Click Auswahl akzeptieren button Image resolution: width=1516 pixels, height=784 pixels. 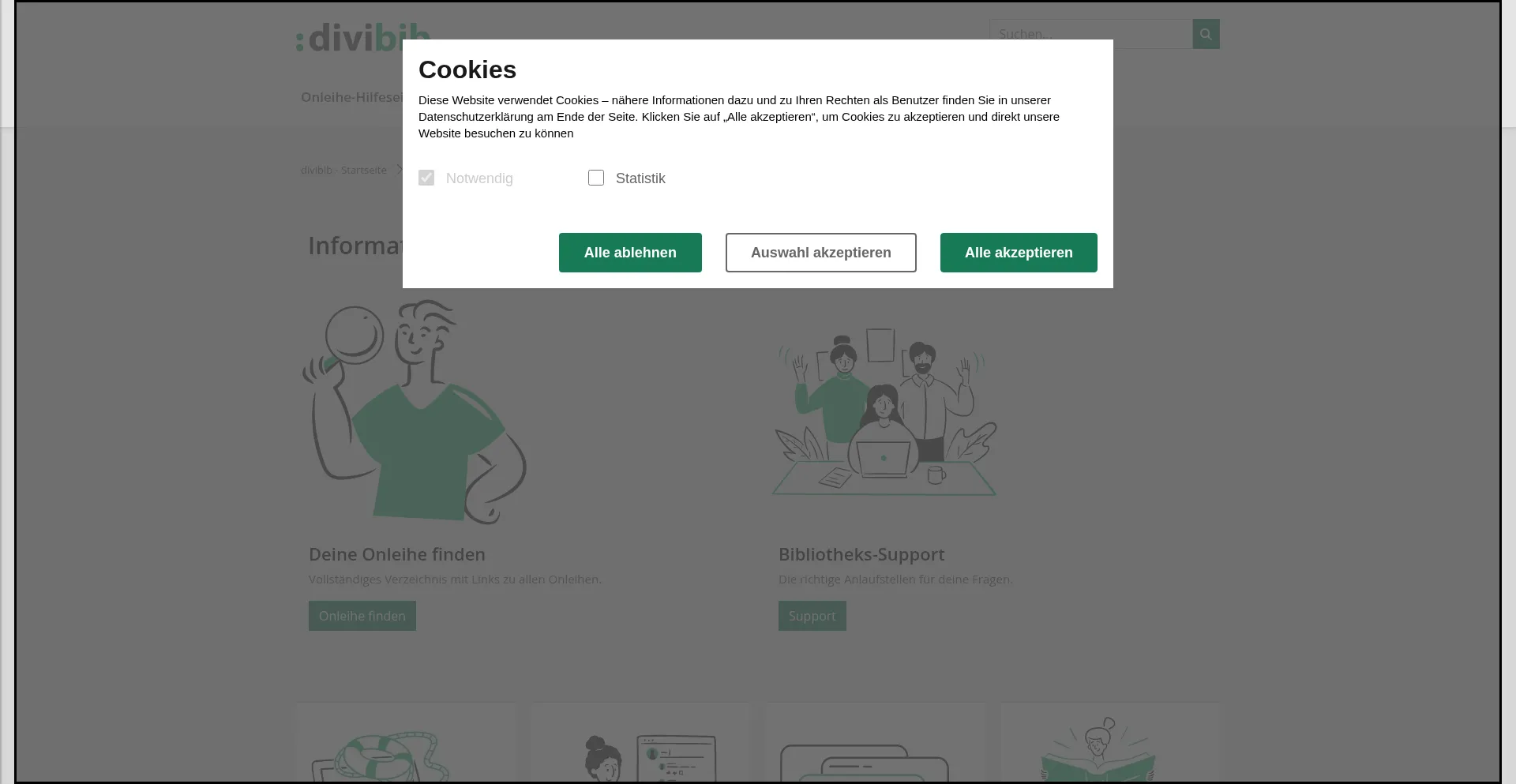pyautogui.click(x=821, y=253)
